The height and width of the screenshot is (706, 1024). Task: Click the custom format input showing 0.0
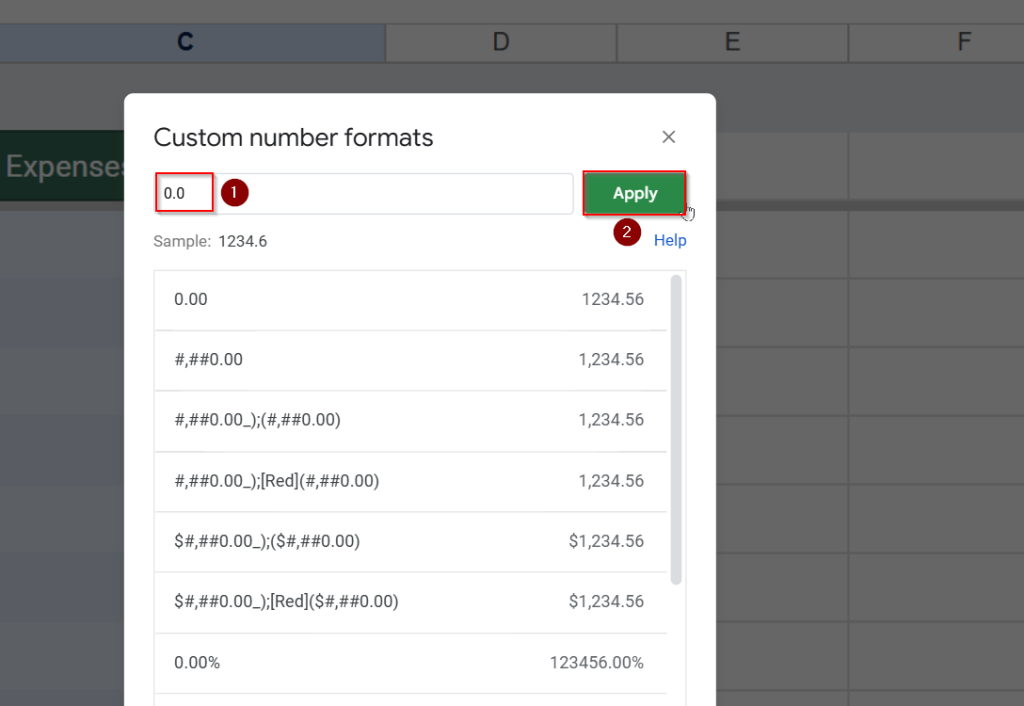(184, 192)
